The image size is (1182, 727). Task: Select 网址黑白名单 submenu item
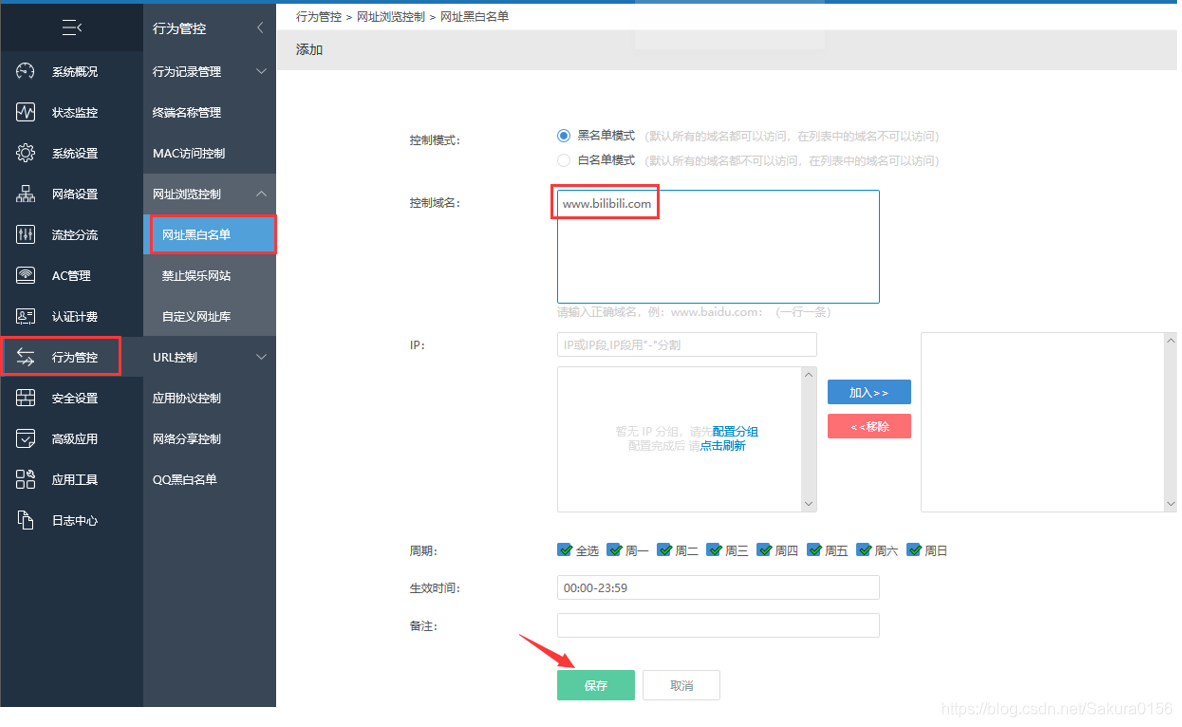coord(210,234)
